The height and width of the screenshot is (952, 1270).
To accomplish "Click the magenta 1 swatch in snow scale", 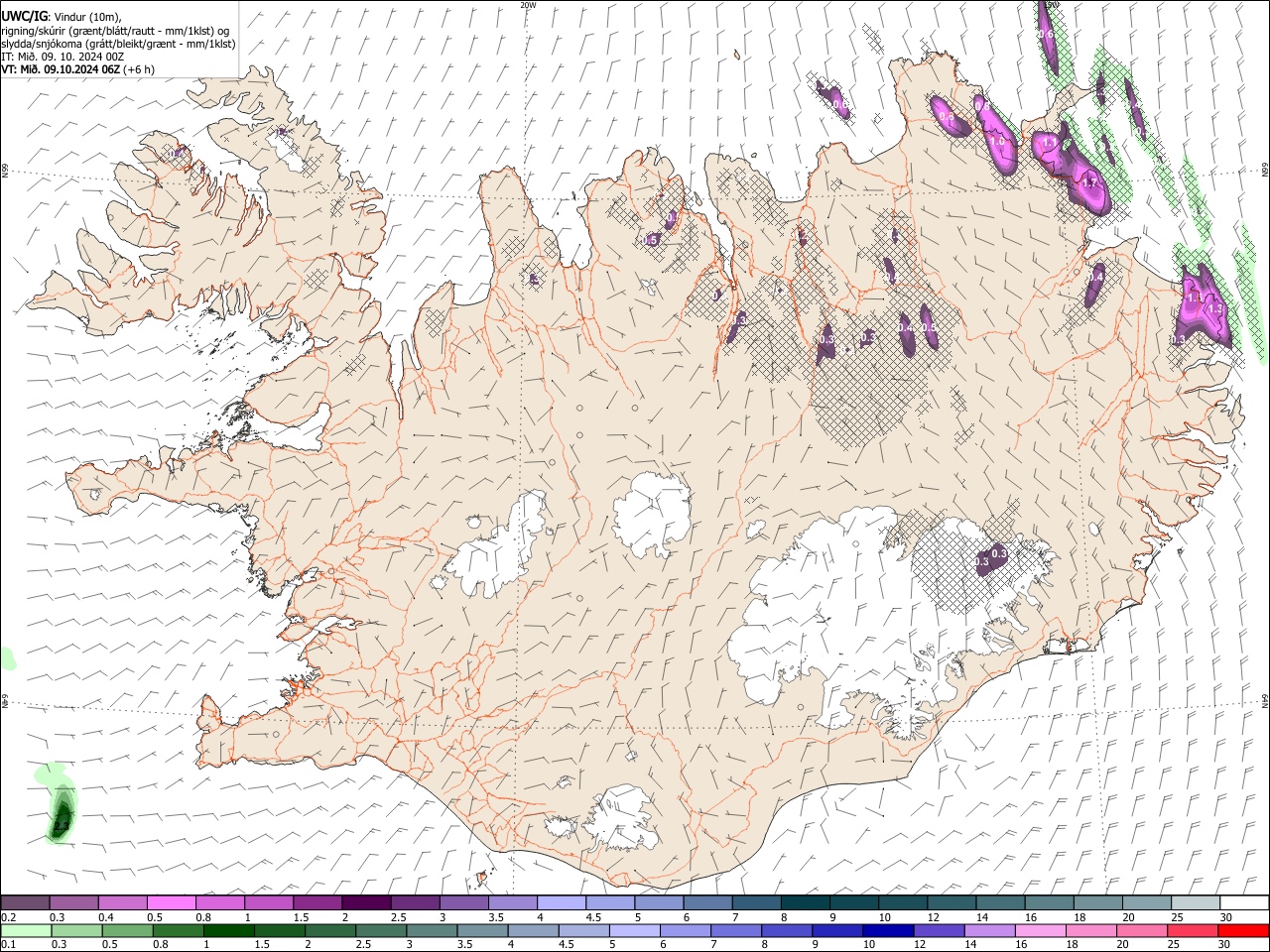I will click(268, 902).
